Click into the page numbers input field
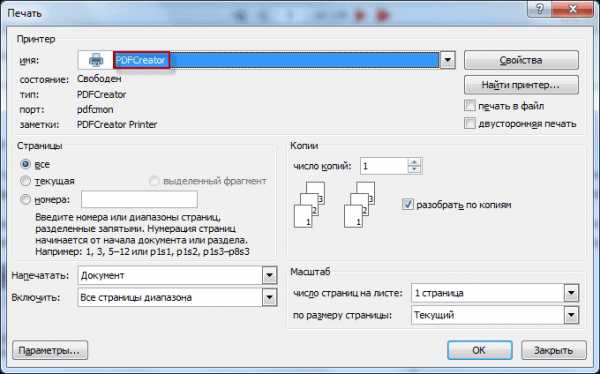This screenshot has height=374, width=600. [139, 199]
